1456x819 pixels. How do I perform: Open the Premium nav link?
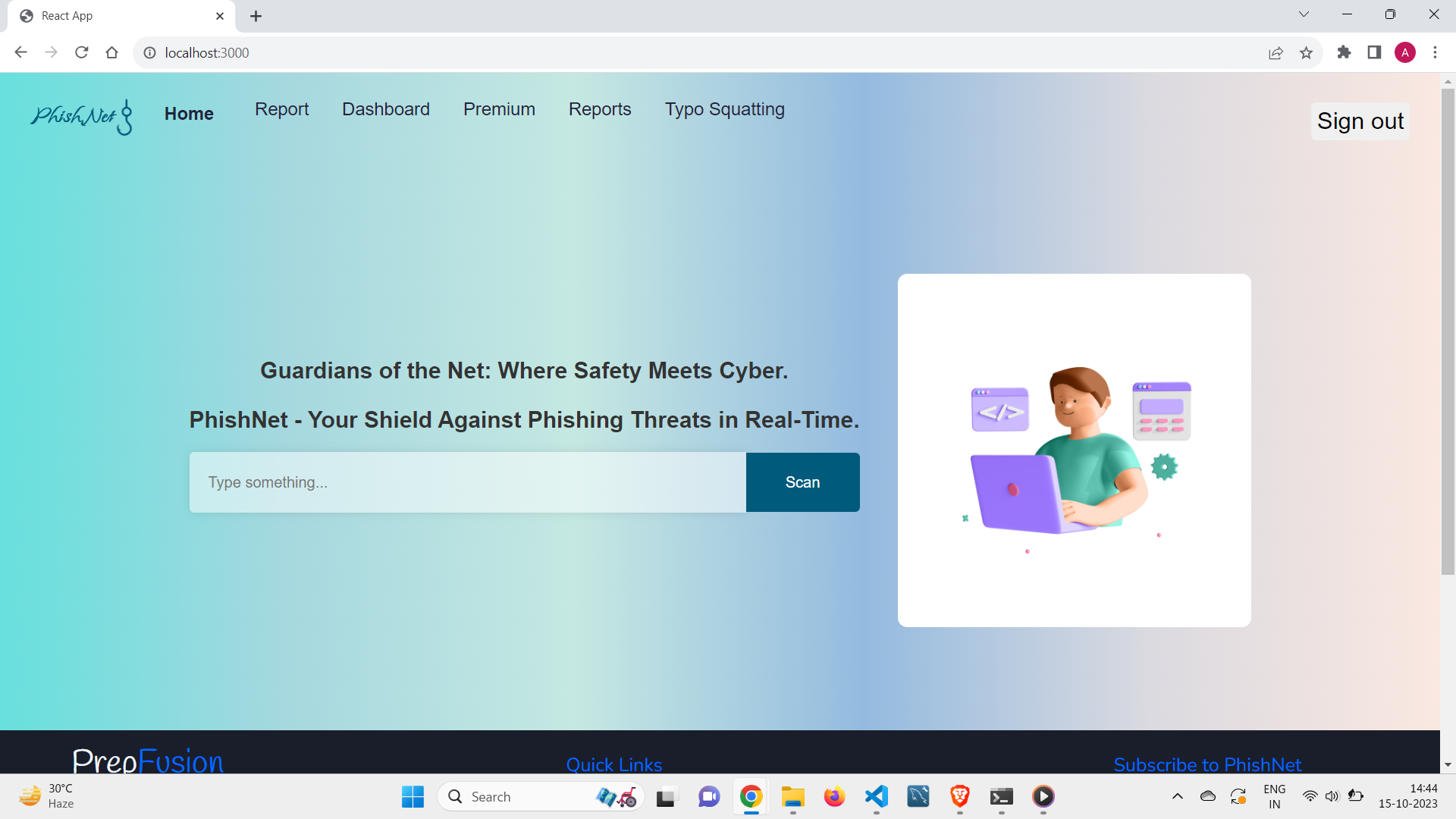pos(499,109)
